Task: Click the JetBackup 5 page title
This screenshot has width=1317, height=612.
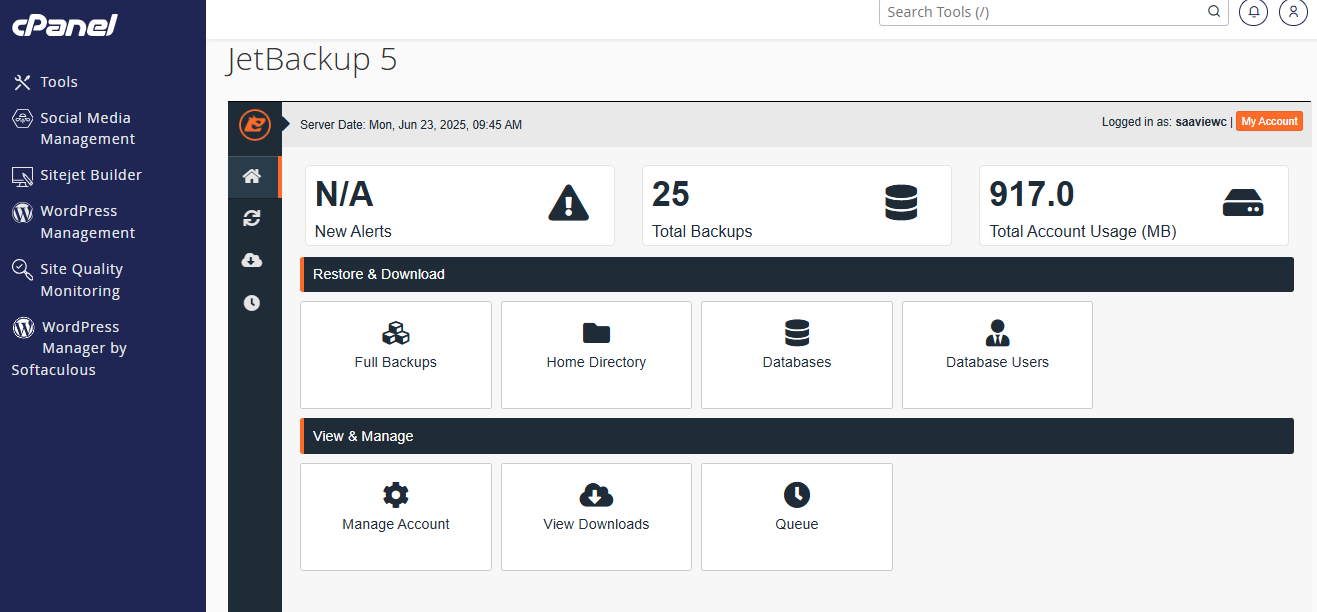Action: point(312,60)
